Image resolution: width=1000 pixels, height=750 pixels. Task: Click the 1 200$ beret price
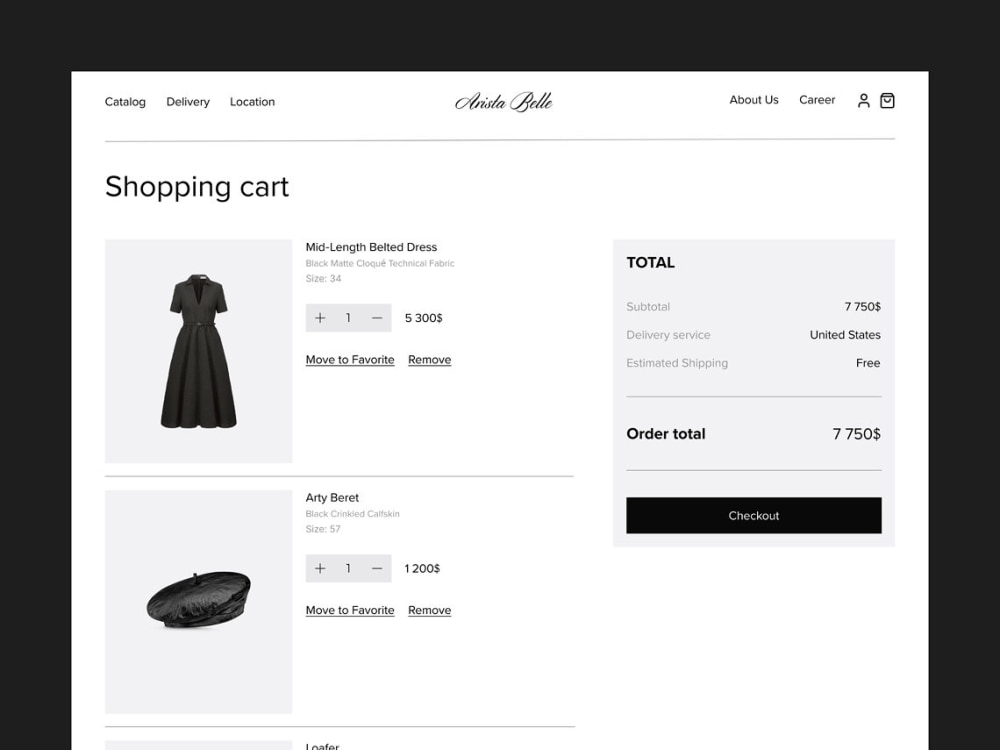coord(422,568)
